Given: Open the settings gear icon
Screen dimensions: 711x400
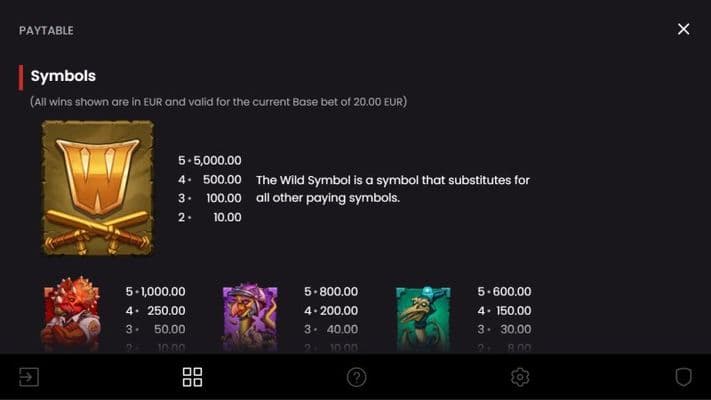Looking at the screenshot, I should tap(520, 377).
